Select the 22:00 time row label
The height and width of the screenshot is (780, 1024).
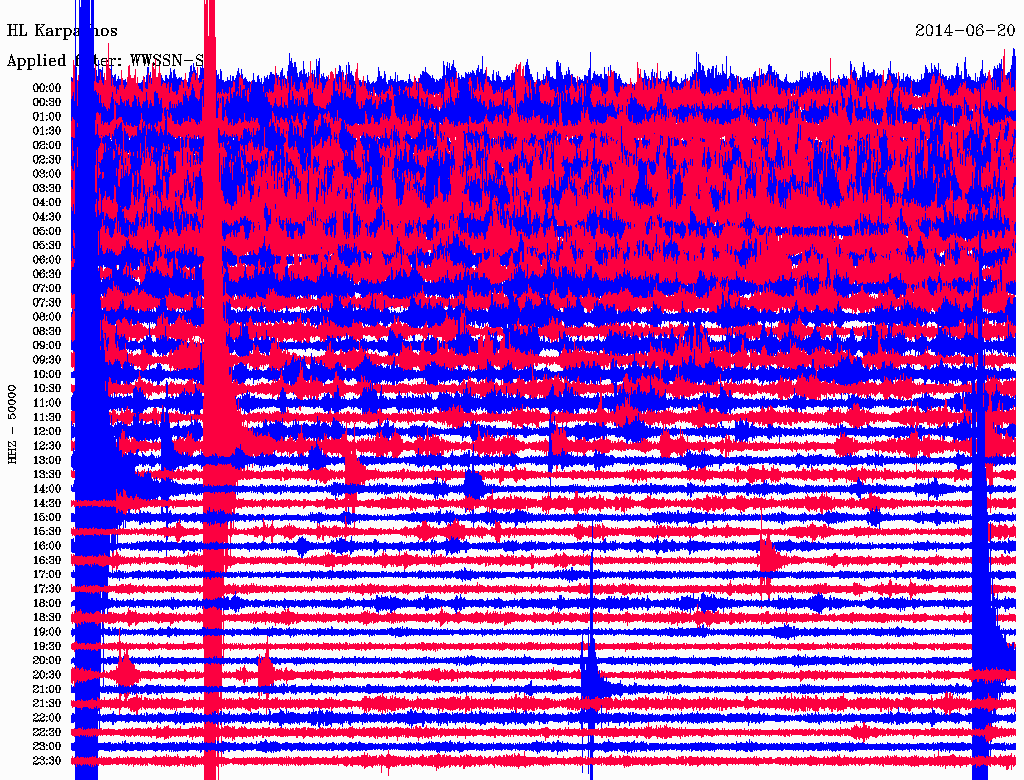[47, 718]
